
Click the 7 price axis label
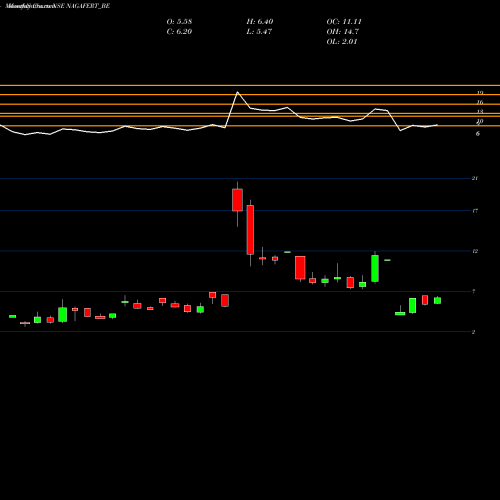pyautogui.click(x=474, y=291)
